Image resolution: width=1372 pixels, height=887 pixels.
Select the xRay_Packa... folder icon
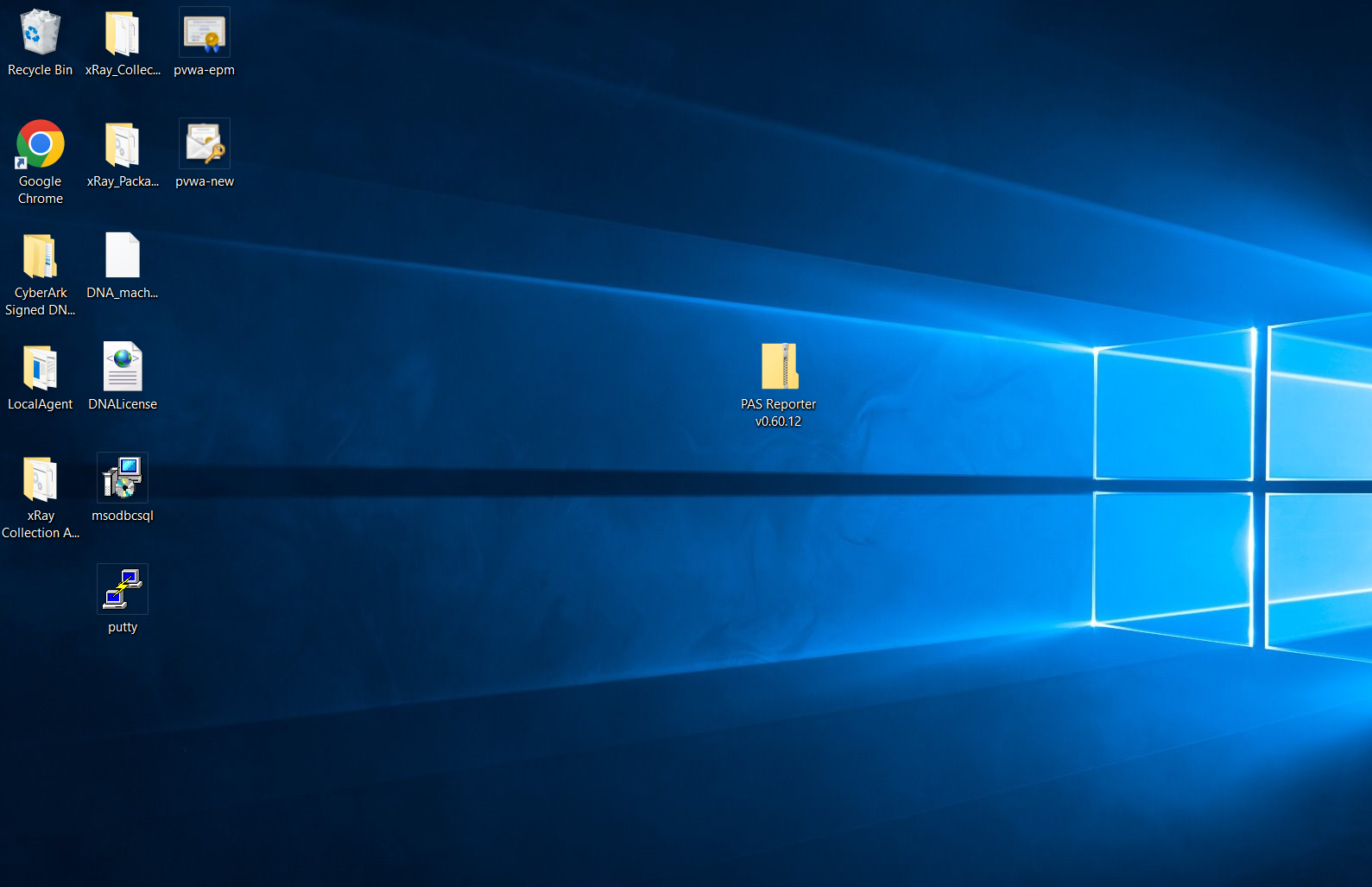tap(122, 144)
